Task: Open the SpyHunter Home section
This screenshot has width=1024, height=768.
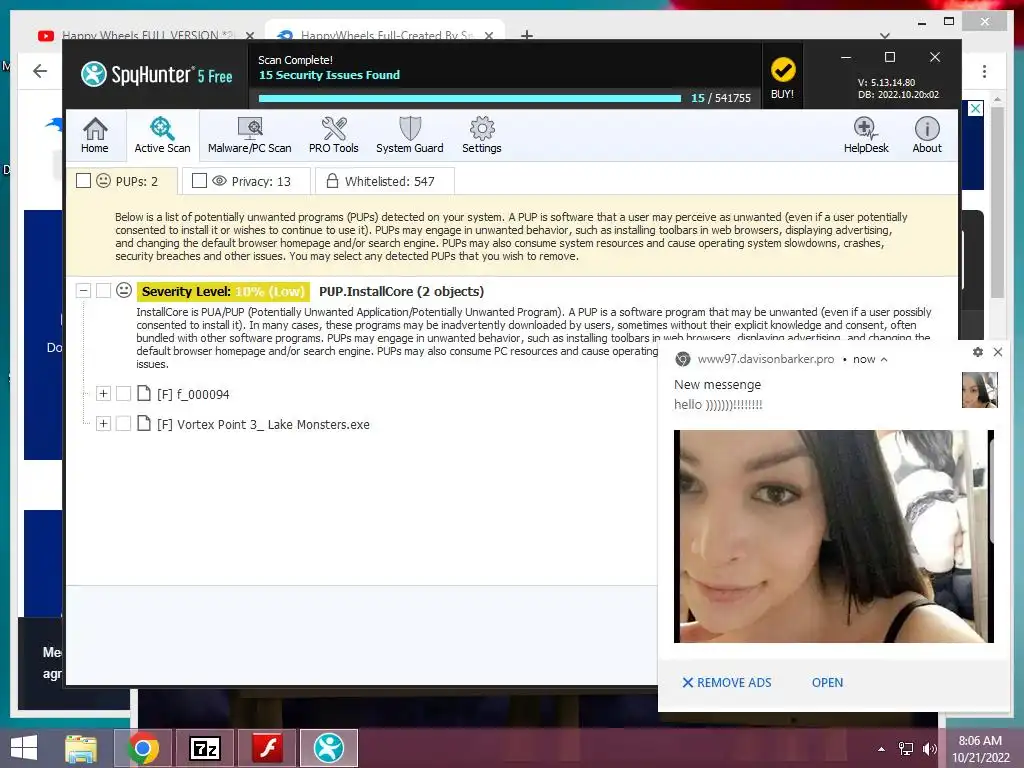Action: tap(95, 135)
